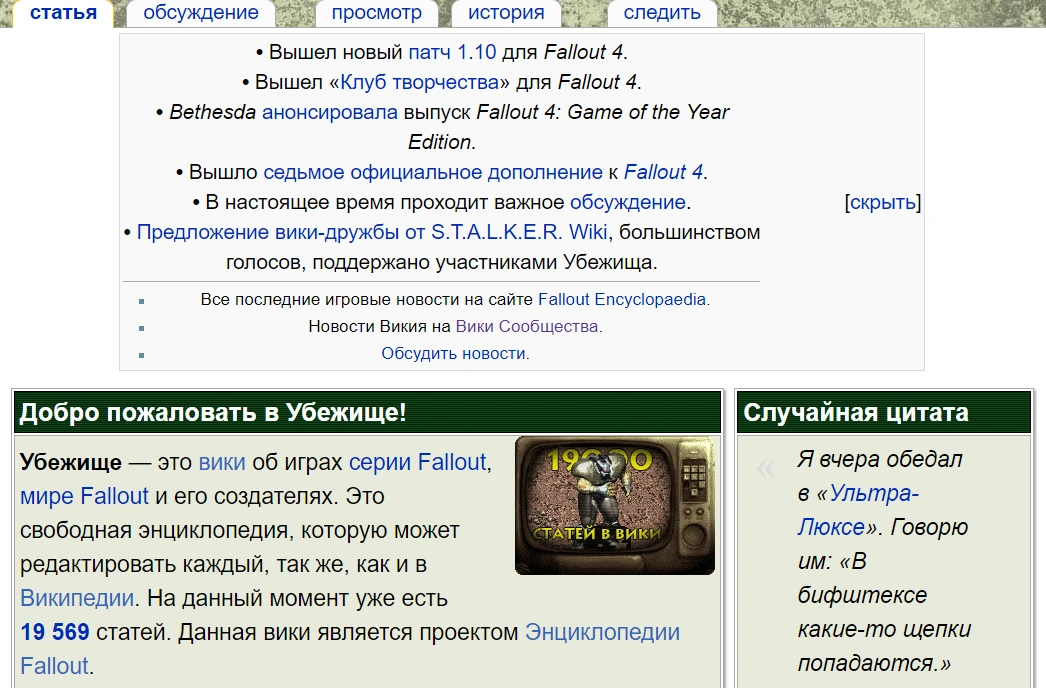Click the «Добро пожаловать в Убежище!» heading
This screenshot has width=1046, height=688.
point(213,412)
